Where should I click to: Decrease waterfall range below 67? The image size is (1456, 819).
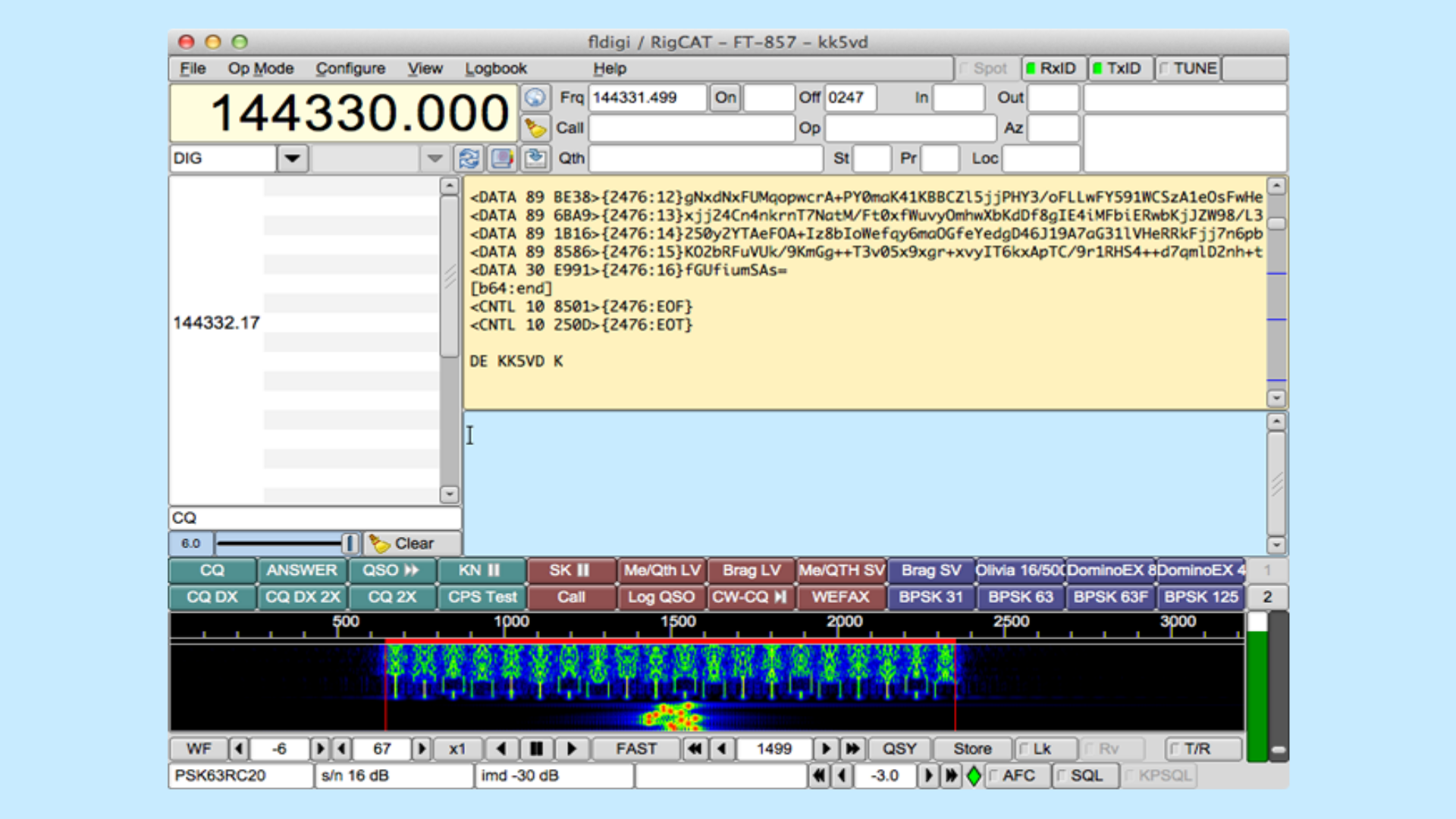click(342, 749)
